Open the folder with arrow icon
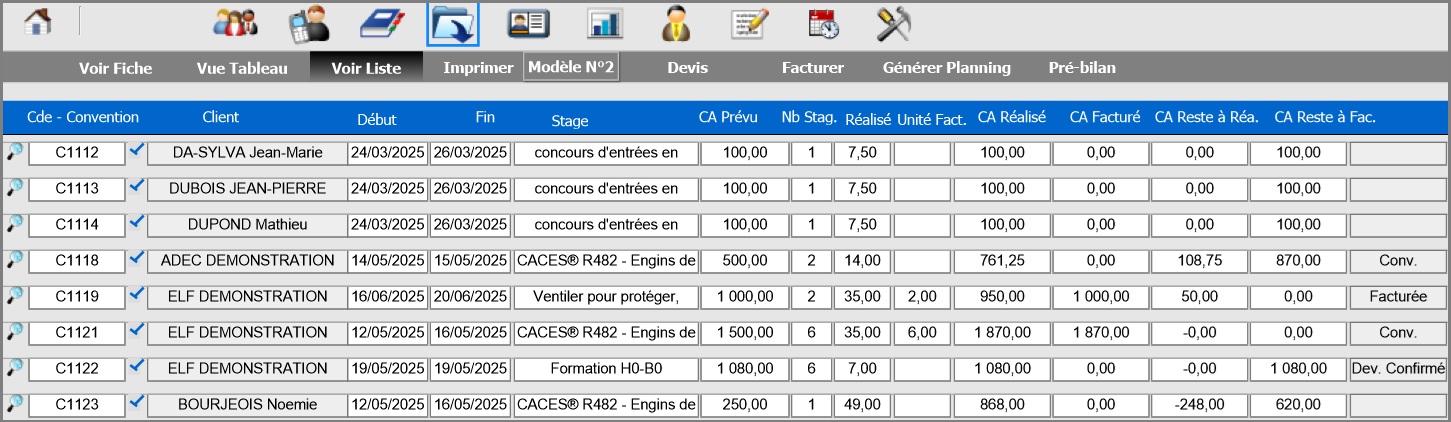The image size is (1451, 422). [453, 24]
